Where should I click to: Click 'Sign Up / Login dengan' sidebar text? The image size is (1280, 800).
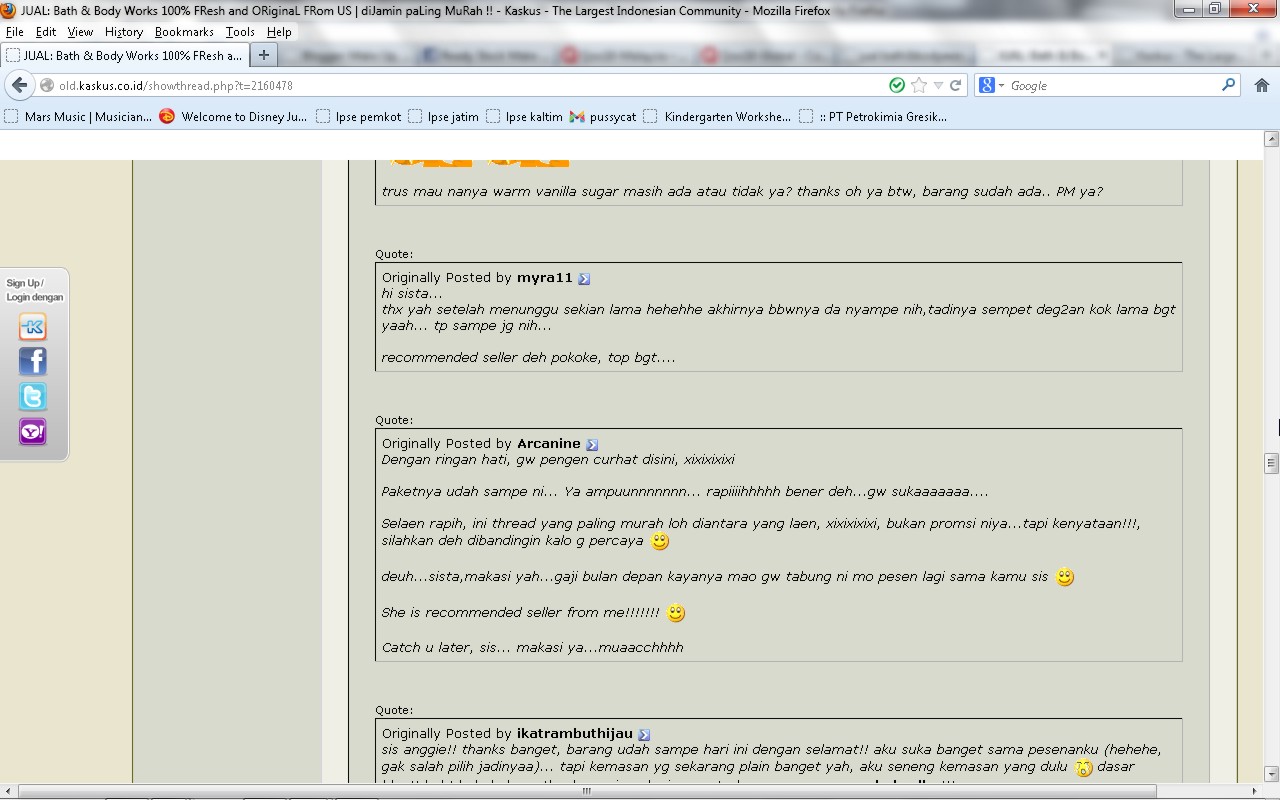[34, 290]
